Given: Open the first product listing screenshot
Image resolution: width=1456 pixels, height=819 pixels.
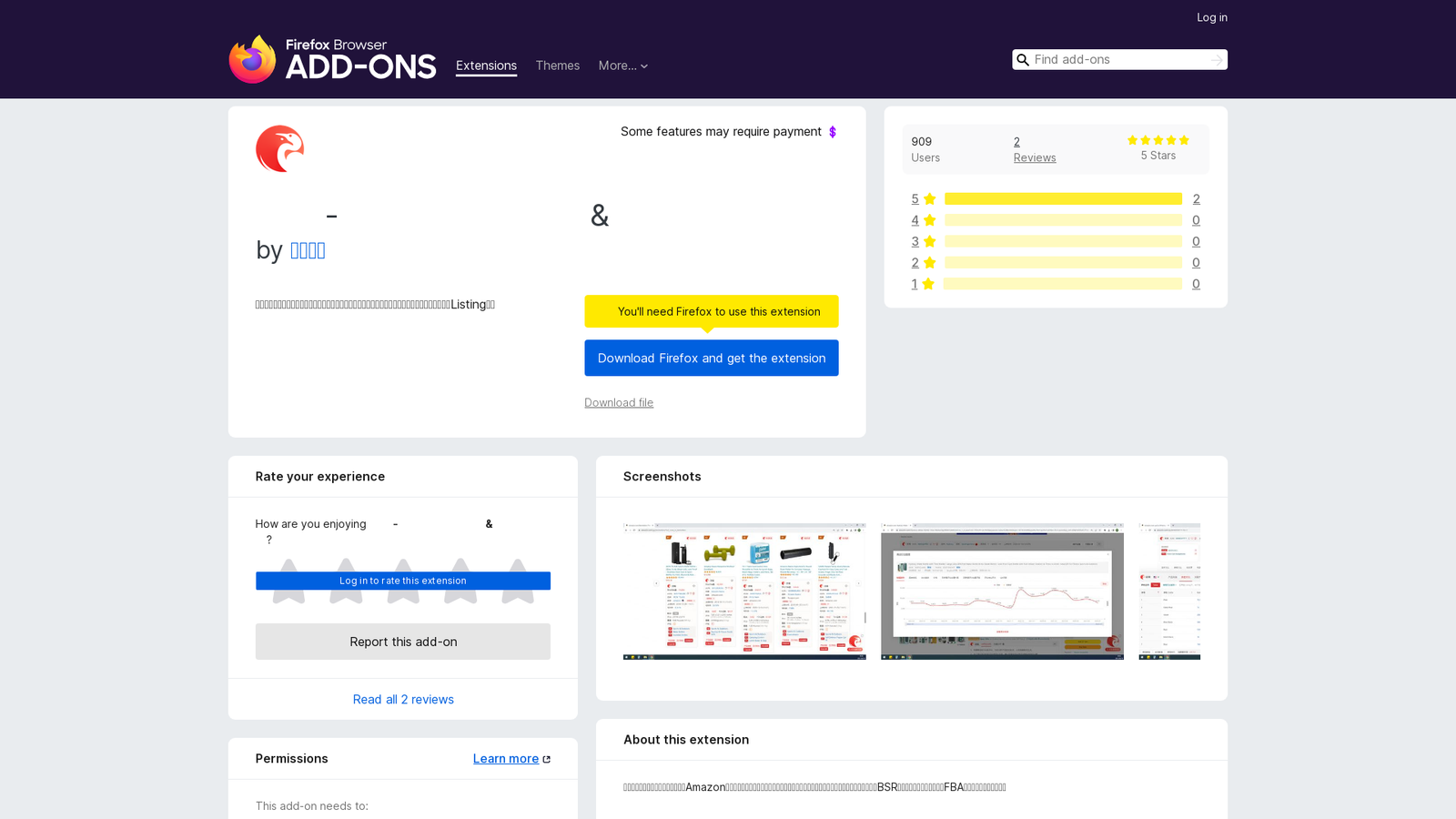Looking at the screenshot, I should pyautogui.click(x=744, y=591).
